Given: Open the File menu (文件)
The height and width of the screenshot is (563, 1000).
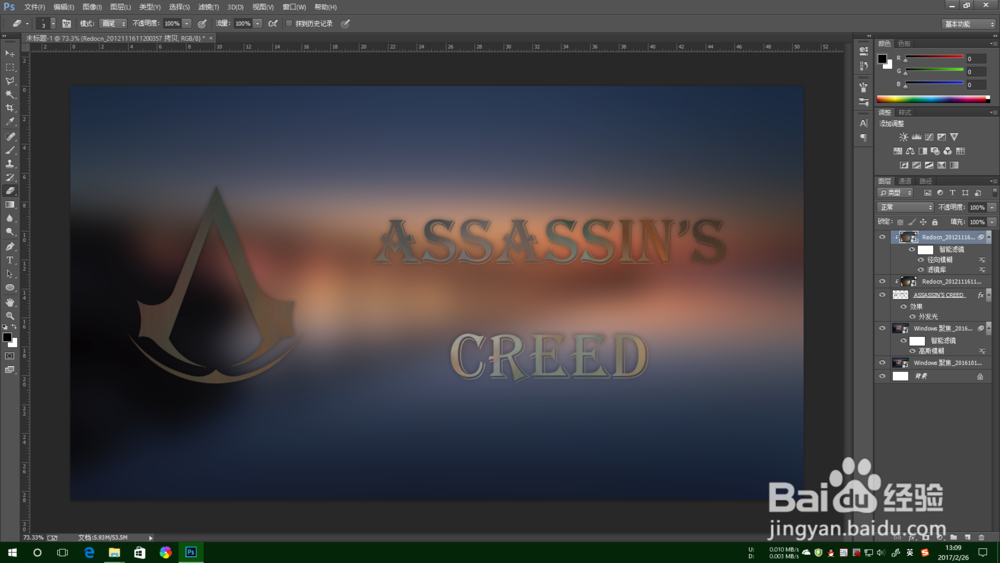Looking at the screenshot, I should [x=34, y=7].
